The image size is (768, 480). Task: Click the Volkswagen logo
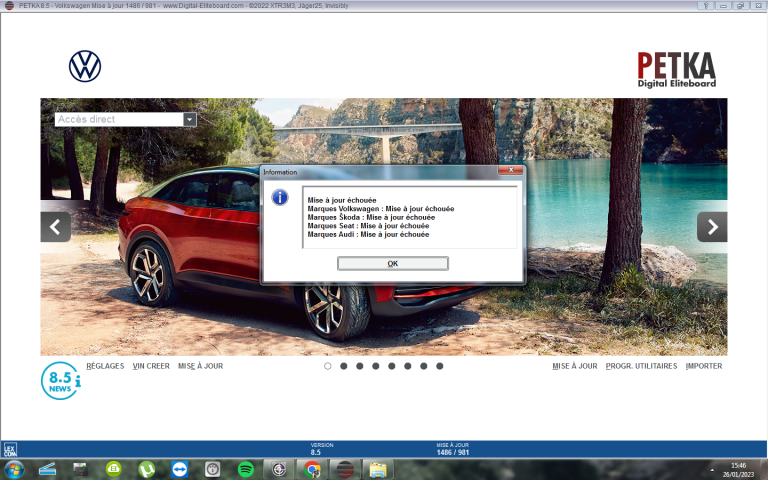coord(85,66)
